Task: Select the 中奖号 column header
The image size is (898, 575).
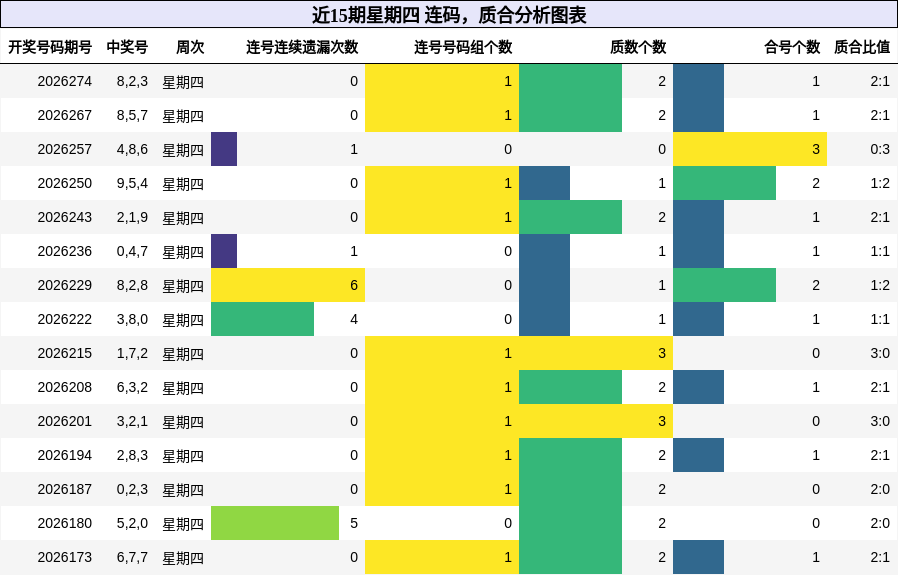Action: click(127, 47)
